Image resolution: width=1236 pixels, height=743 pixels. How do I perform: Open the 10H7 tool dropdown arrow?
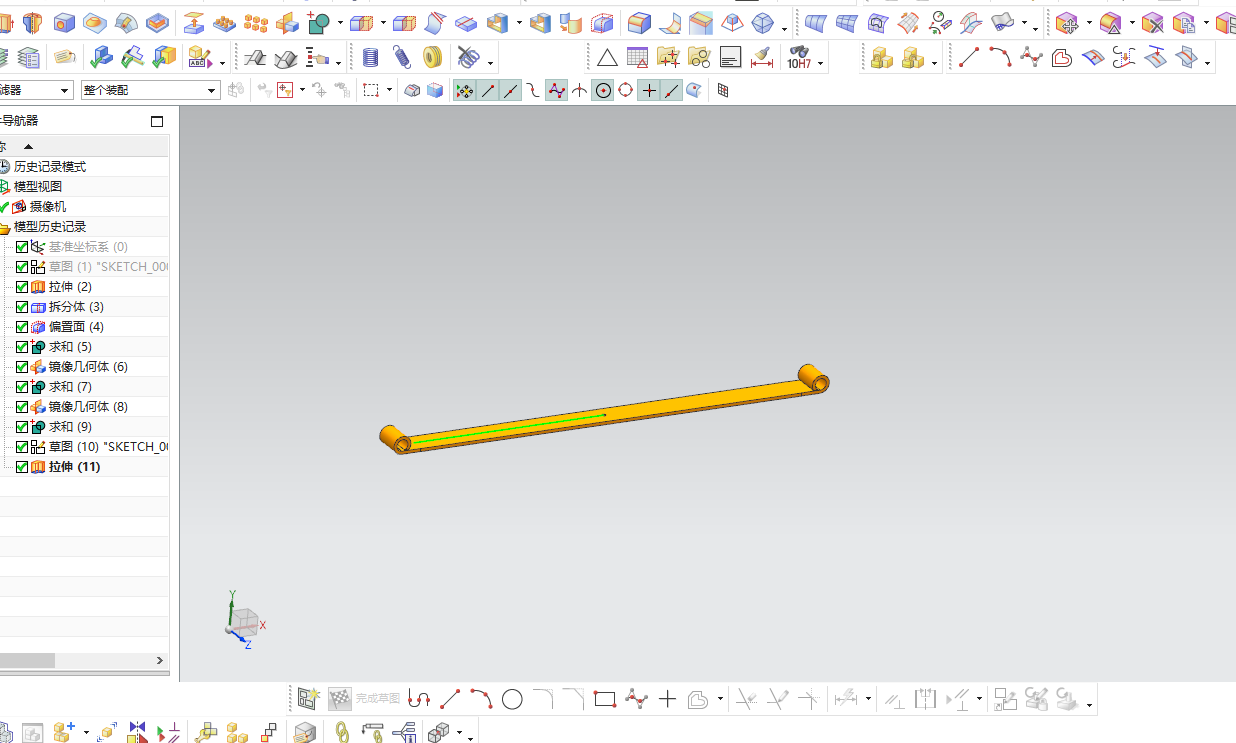[821, 62]
